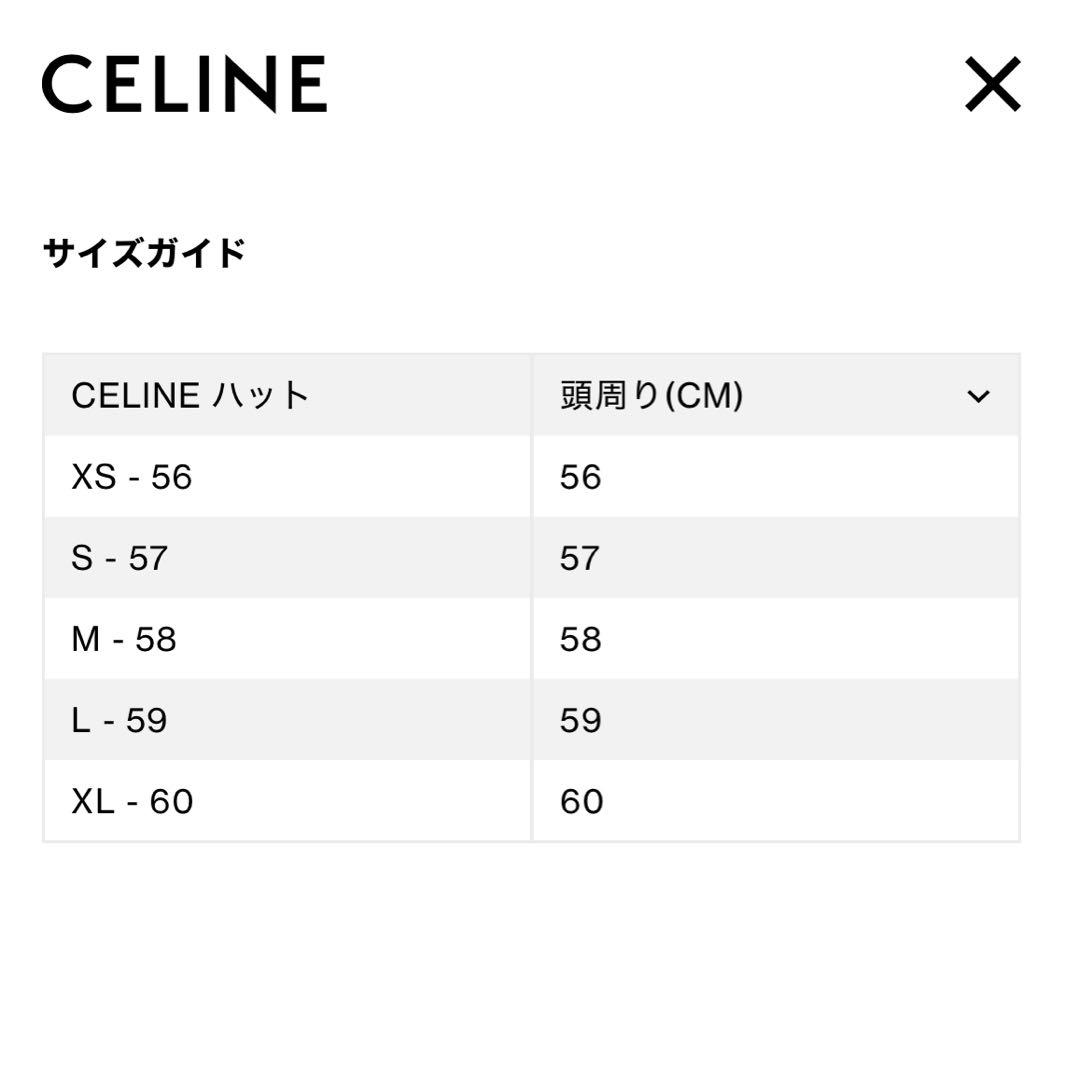Click the 頭周り(CM) column header
Viewport: 1078px width, 1080px height.
click(650, 395)
